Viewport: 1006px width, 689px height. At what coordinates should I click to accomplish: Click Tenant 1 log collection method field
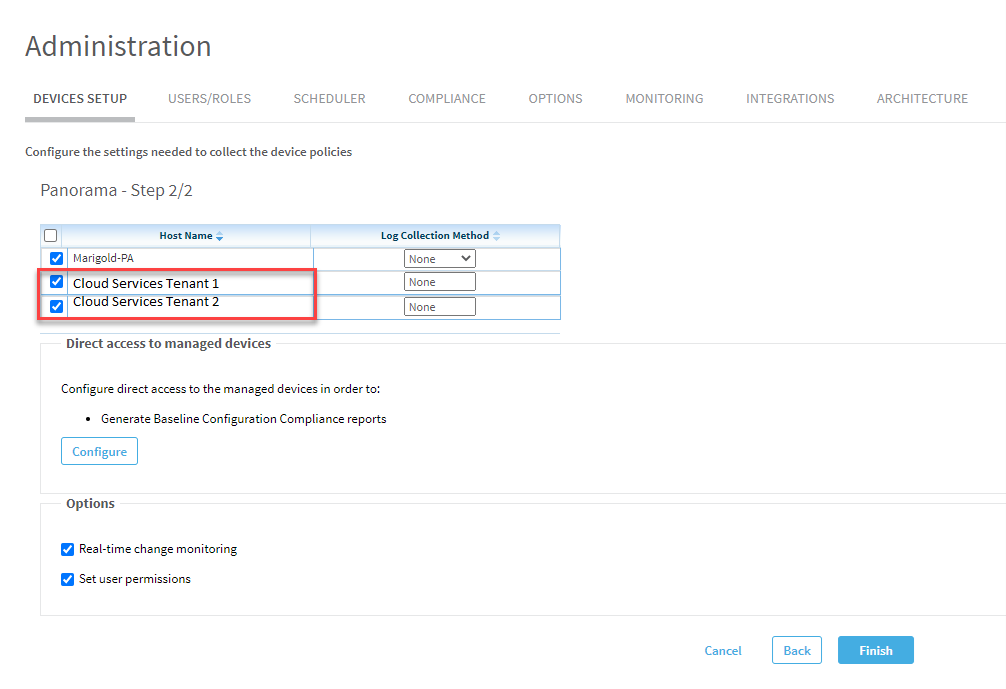click(440, 283)
